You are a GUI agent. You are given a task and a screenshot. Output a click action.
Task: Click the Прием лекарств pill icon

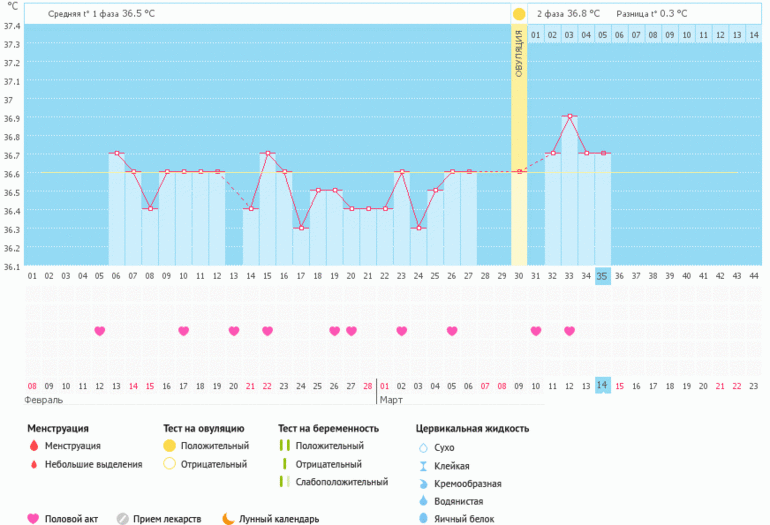[122, 519]
